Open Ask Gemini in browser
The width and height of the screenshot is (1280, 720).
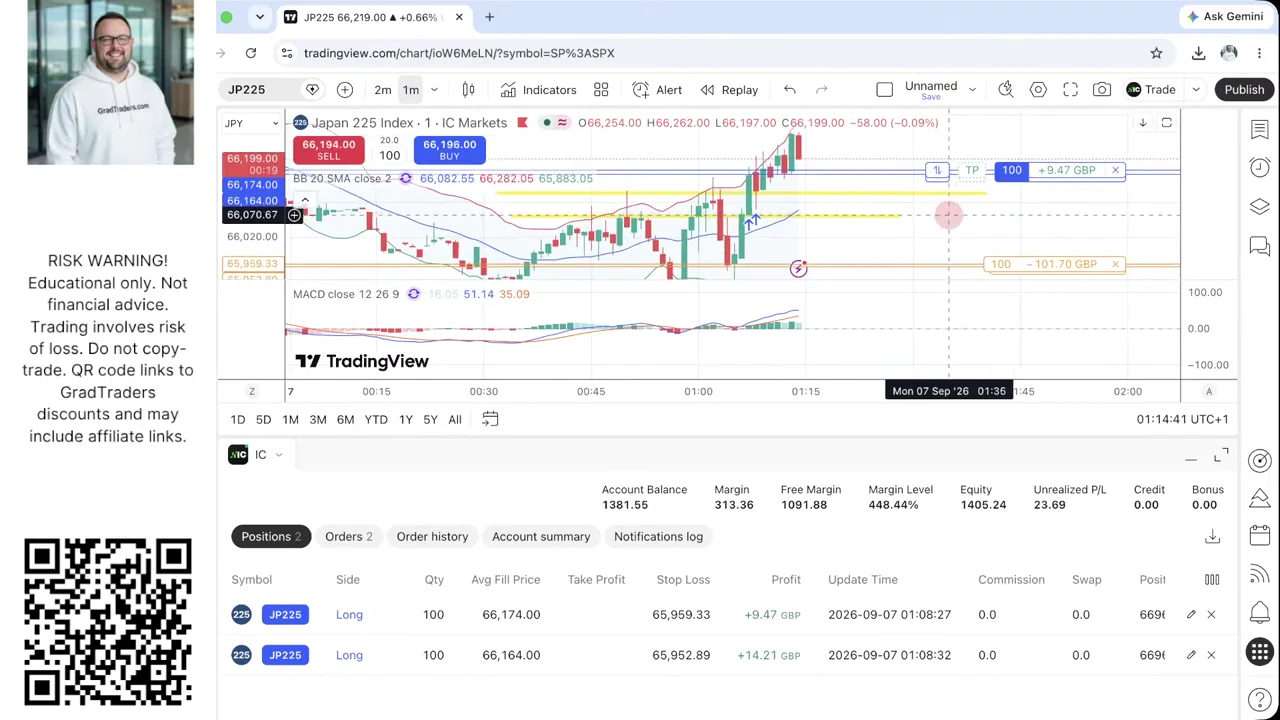tap(1223, 17)
